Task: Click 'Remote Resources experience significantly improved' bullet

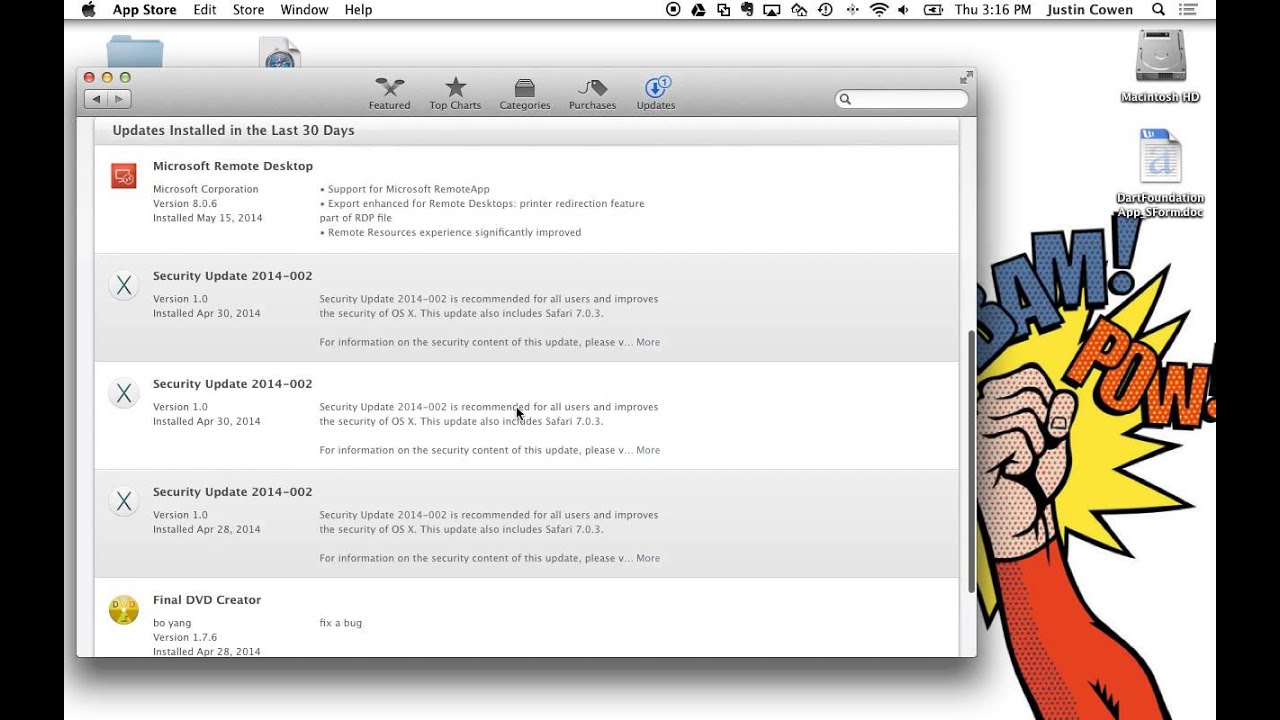Action: [450, 232]
